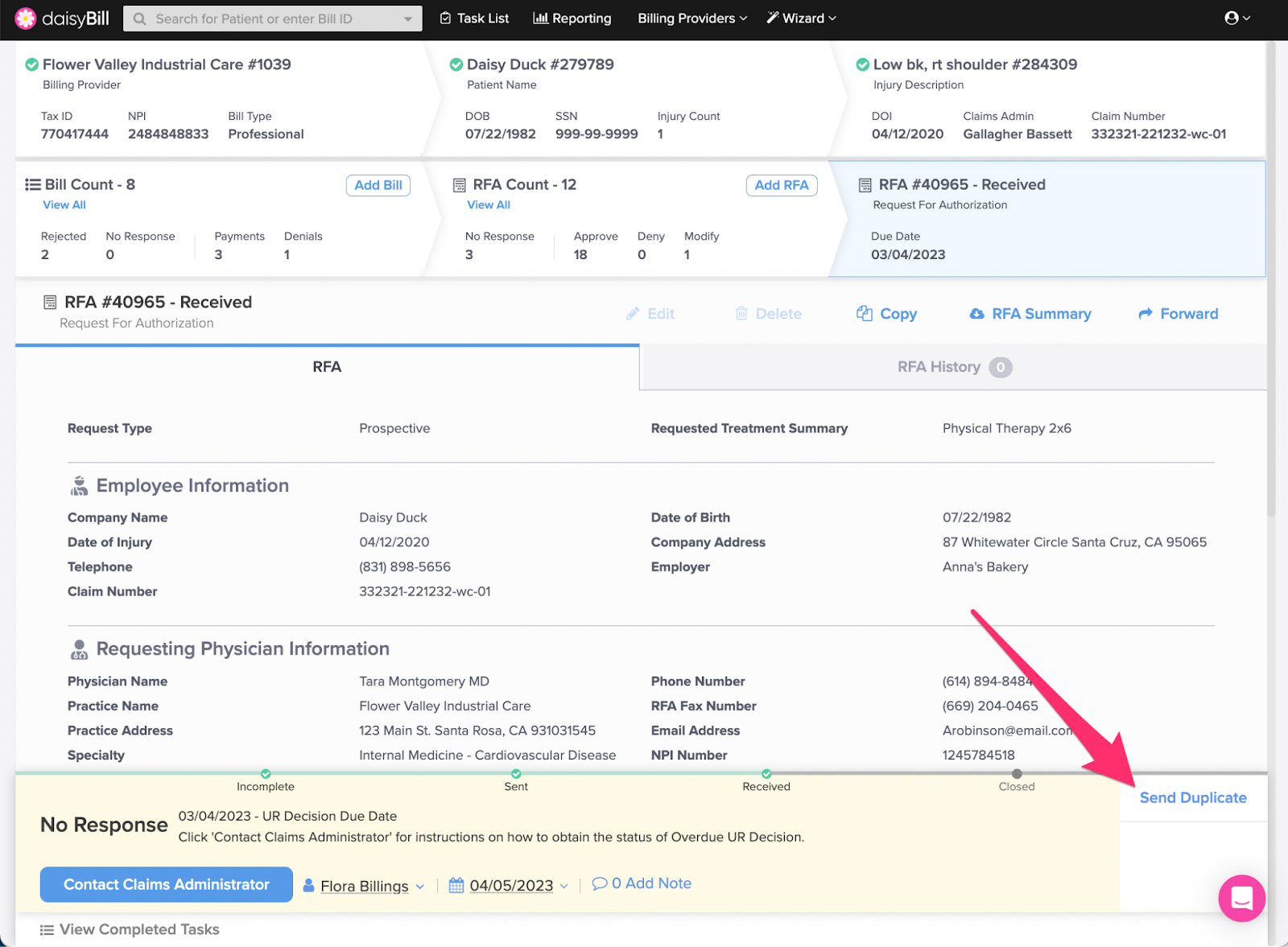The width and height of the screenshot is (1288, 947).
Task: Open the user account avatar icon
Action: pyautogui.click(x=1232, y=18)
